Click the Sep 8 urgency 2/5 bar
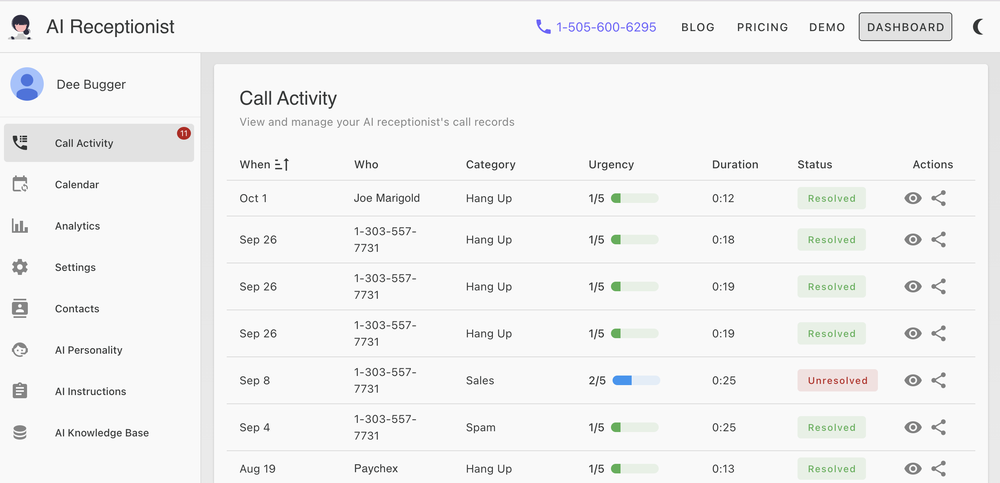 click(x=635, y=380)
